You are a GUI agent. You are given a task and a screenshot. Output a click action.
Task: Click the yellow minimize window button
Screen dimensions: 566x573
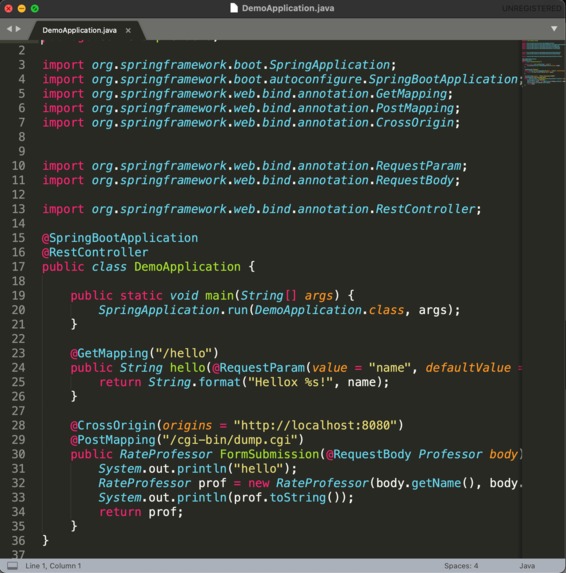[22, 8]
